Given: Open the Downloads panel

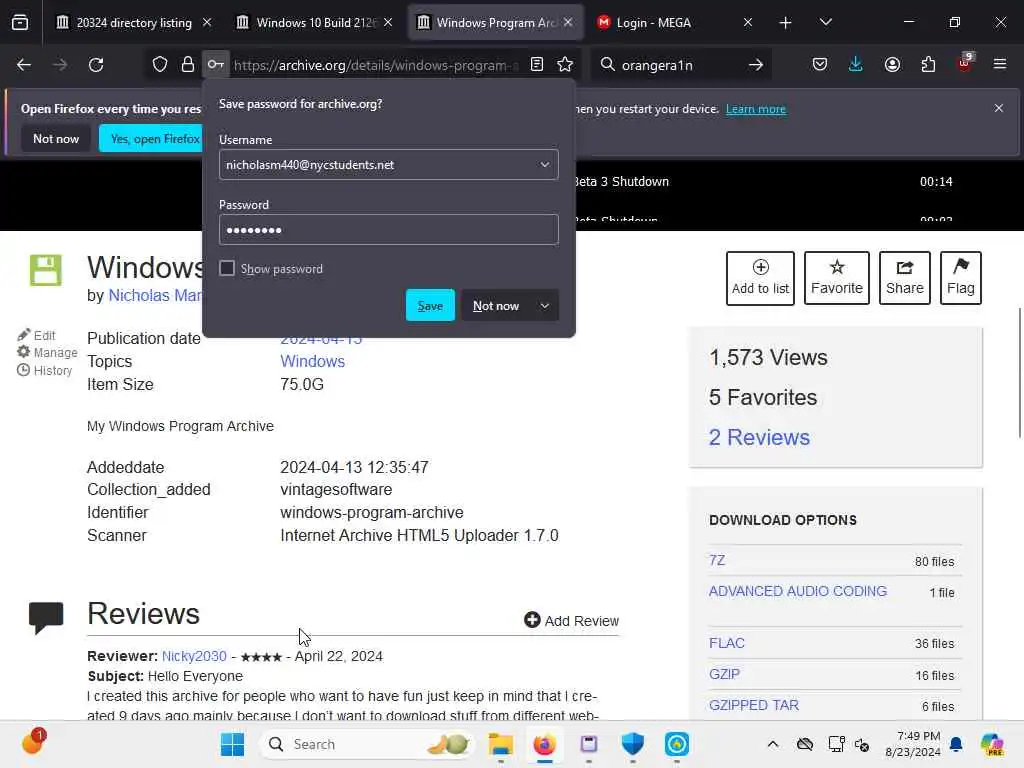Looking at the screenshot, I should [x=856, y=65].
